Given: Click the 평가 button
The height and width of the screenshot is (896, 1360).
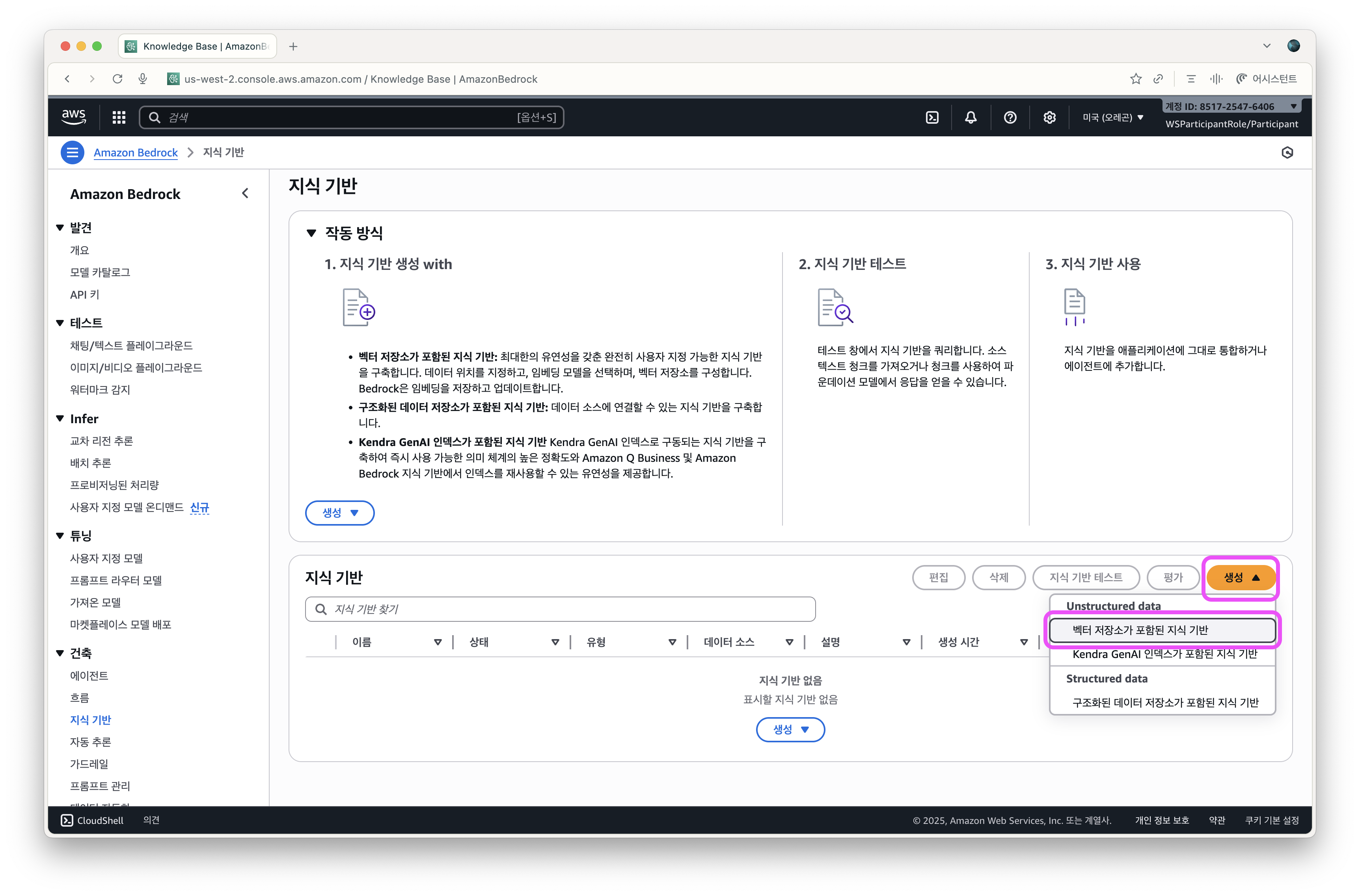Looking at the screenshot, I should pos(1173,578).
